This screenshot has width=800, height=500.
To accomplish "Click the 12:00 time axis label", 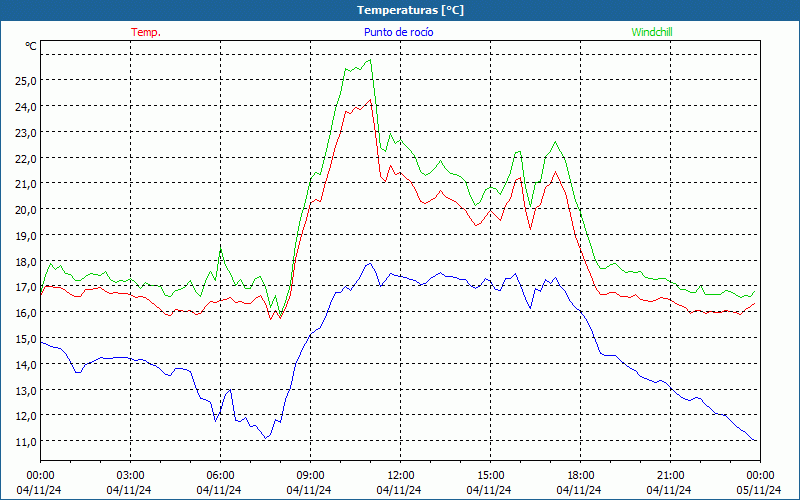I will (401, 475).
